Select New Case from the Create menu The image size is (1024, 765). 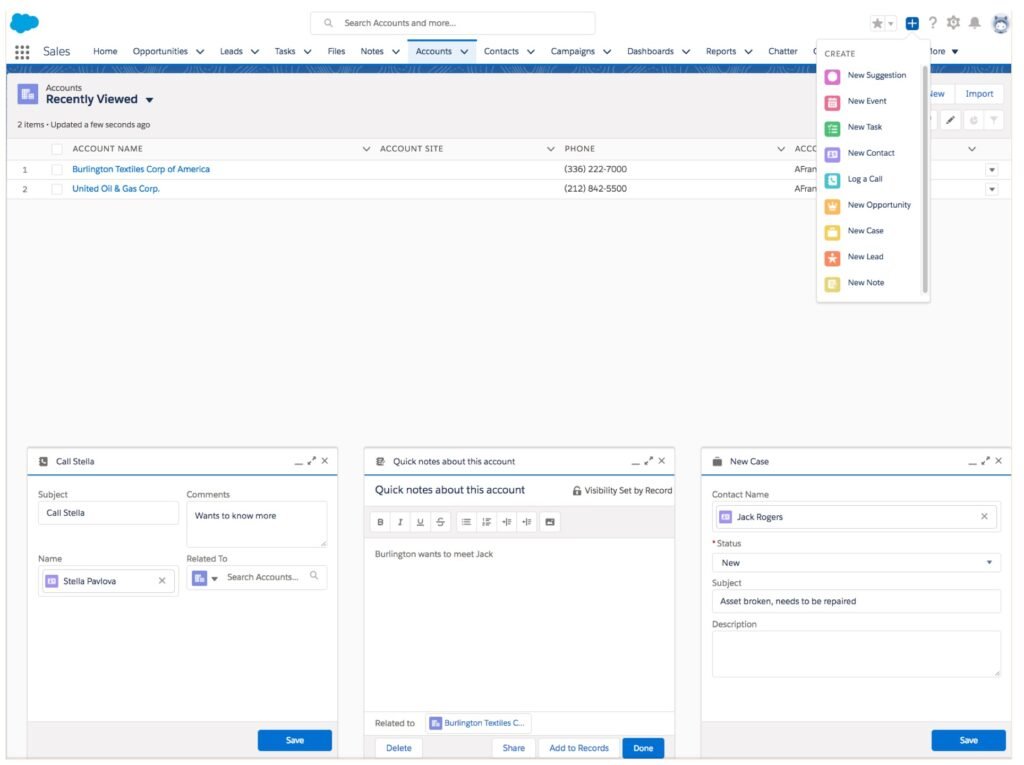point(865,231)
